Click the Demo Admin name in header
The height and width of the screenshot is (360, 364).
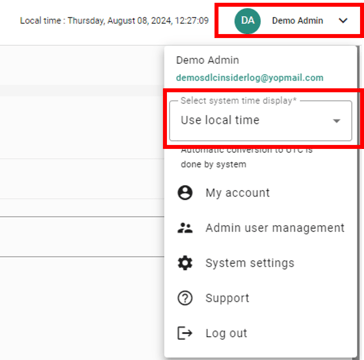pos(297,21)
